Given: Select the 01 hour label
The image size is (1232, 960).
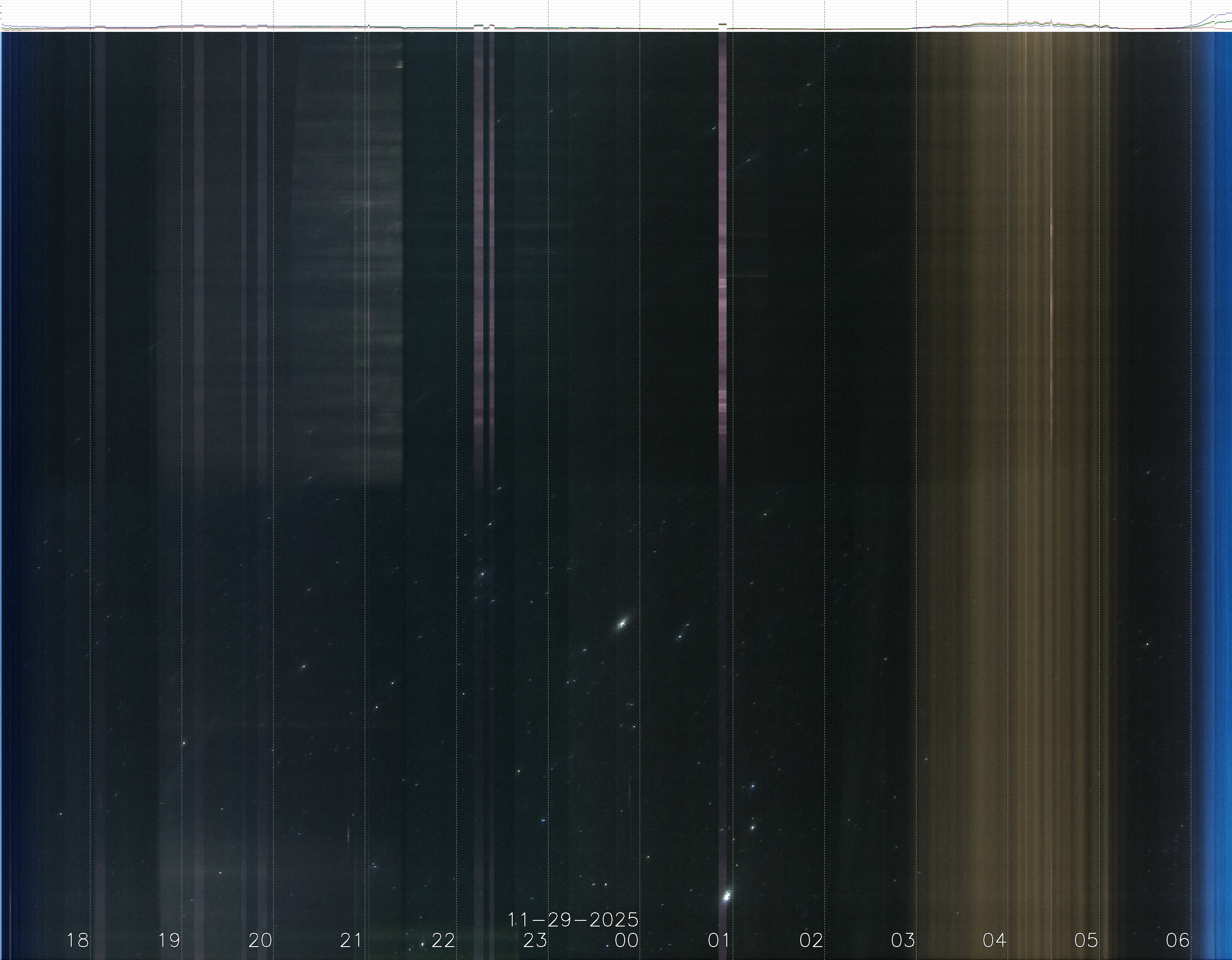Looking at the screenshot, I should 719,940.
